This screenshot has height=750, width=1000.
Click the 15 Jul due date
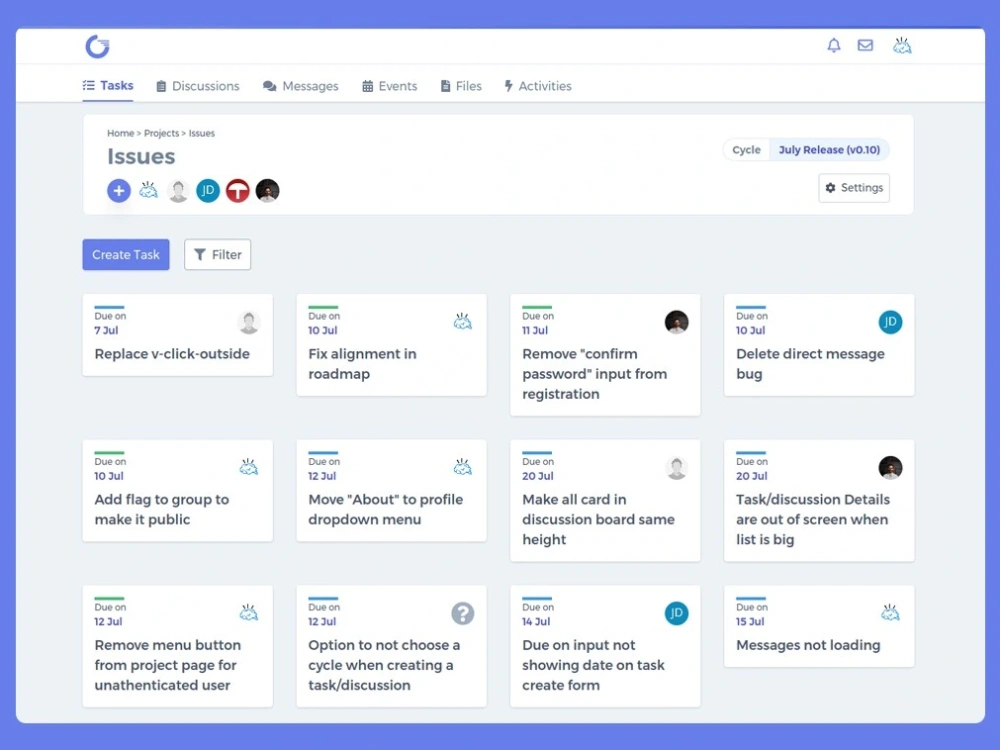click(x=749, y=621)
